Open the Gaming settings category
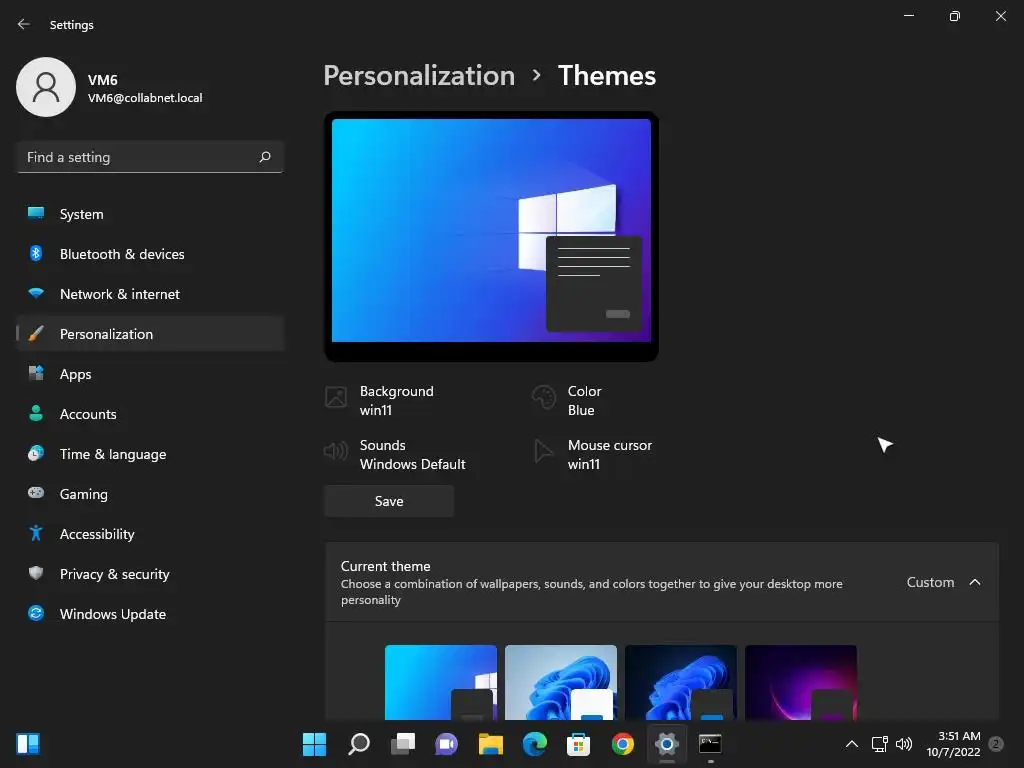This screenshot has width=1024, height=768. [x=150, y=494]
